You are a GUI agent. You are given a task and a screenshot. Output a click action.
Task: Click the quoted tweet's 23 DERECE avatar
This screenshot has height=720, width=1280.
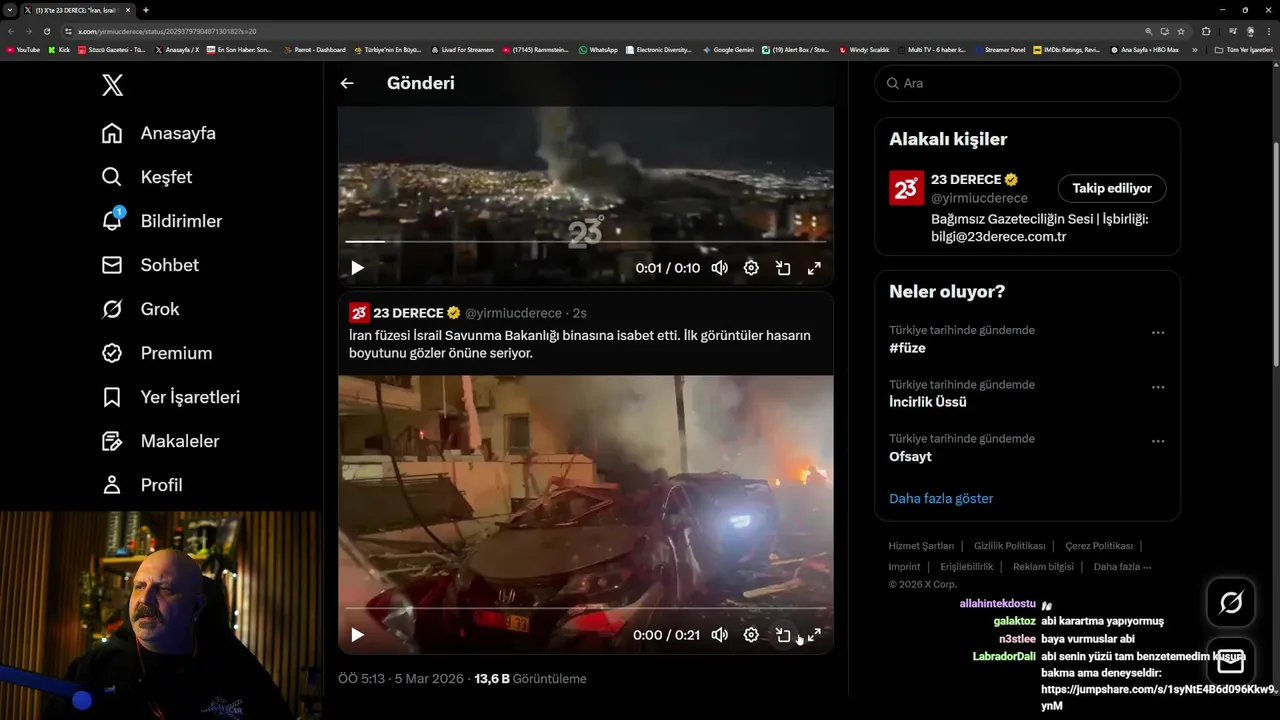click(x=359, y=313)
